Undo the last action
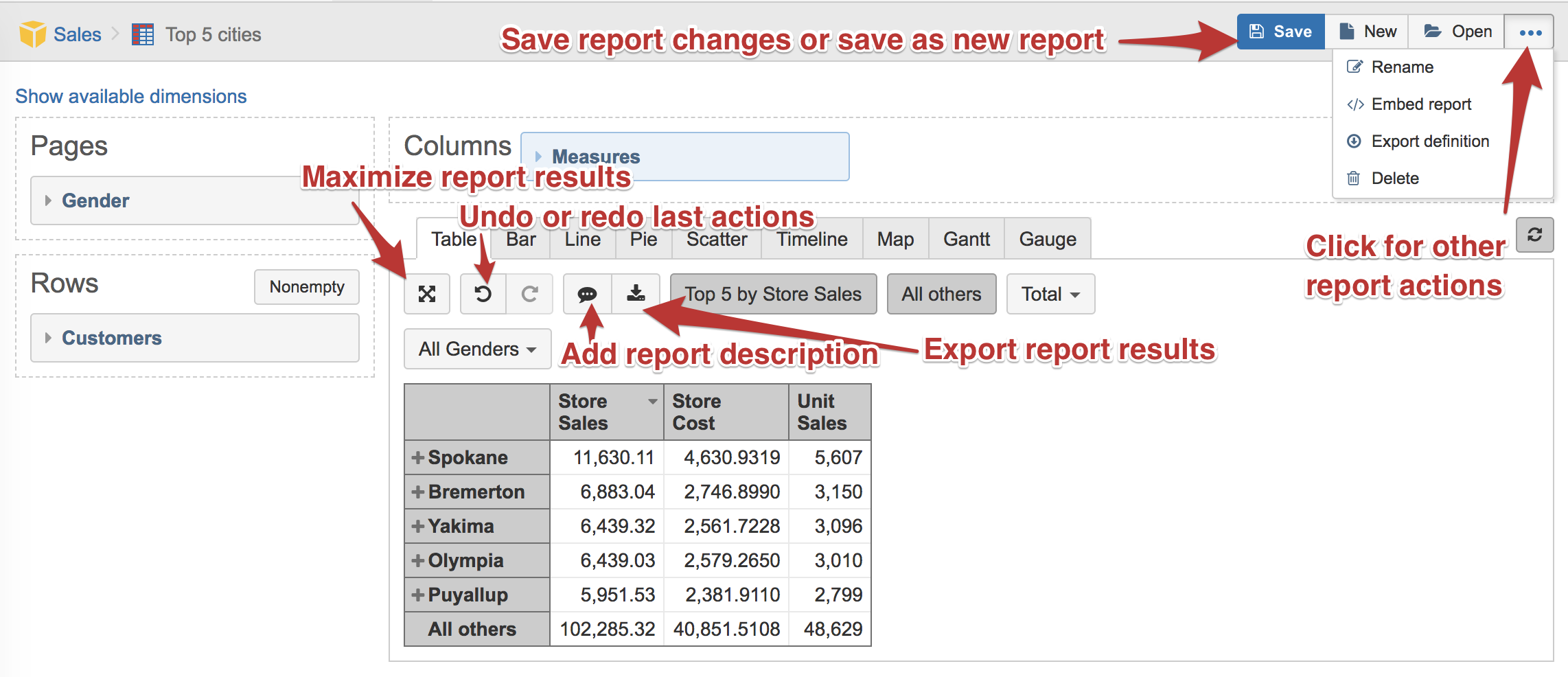The image size is (1568, 677). [483, 294]
